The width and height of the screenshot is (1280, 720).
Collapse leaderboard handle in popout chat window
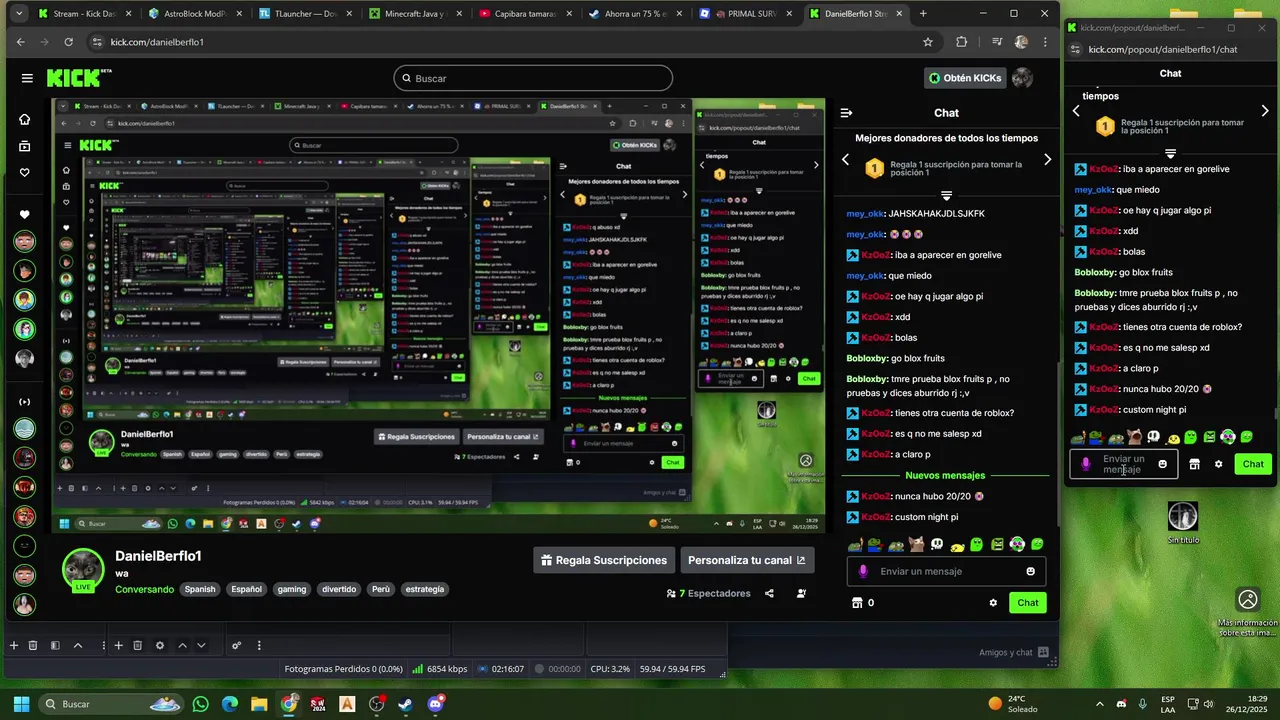point(1170,154)
